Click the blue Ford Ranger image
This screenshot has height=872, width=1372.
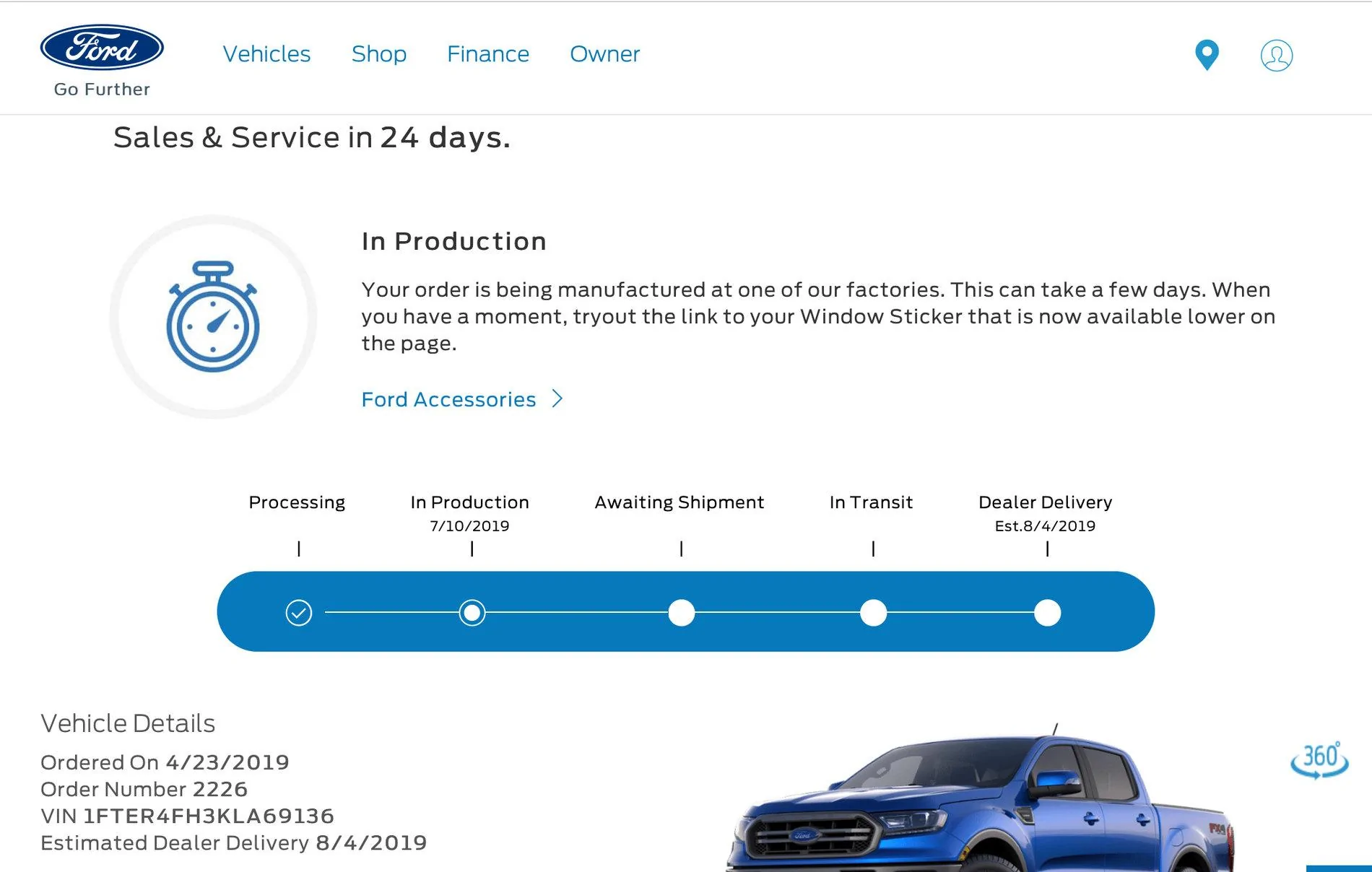(x=981, y=798)
